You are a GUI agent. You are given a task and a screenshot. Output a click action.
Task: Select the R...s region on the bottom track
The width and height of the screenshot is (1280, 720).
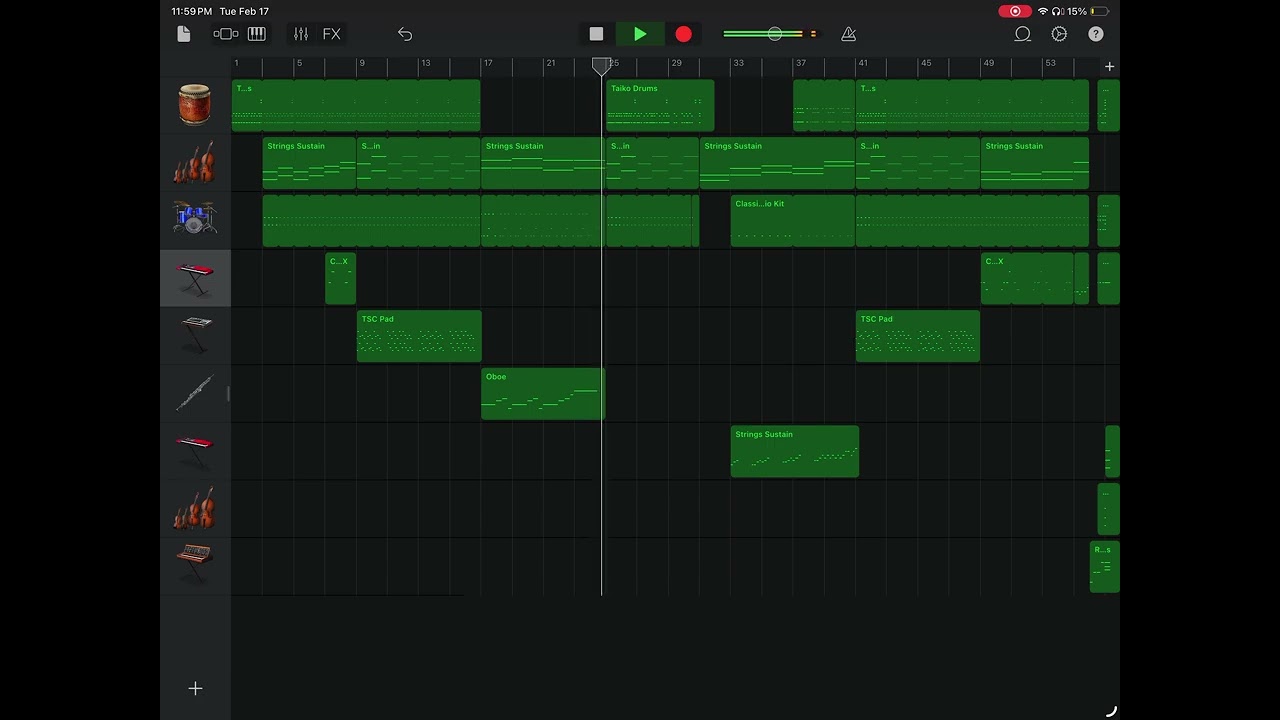coord(1105,567)
